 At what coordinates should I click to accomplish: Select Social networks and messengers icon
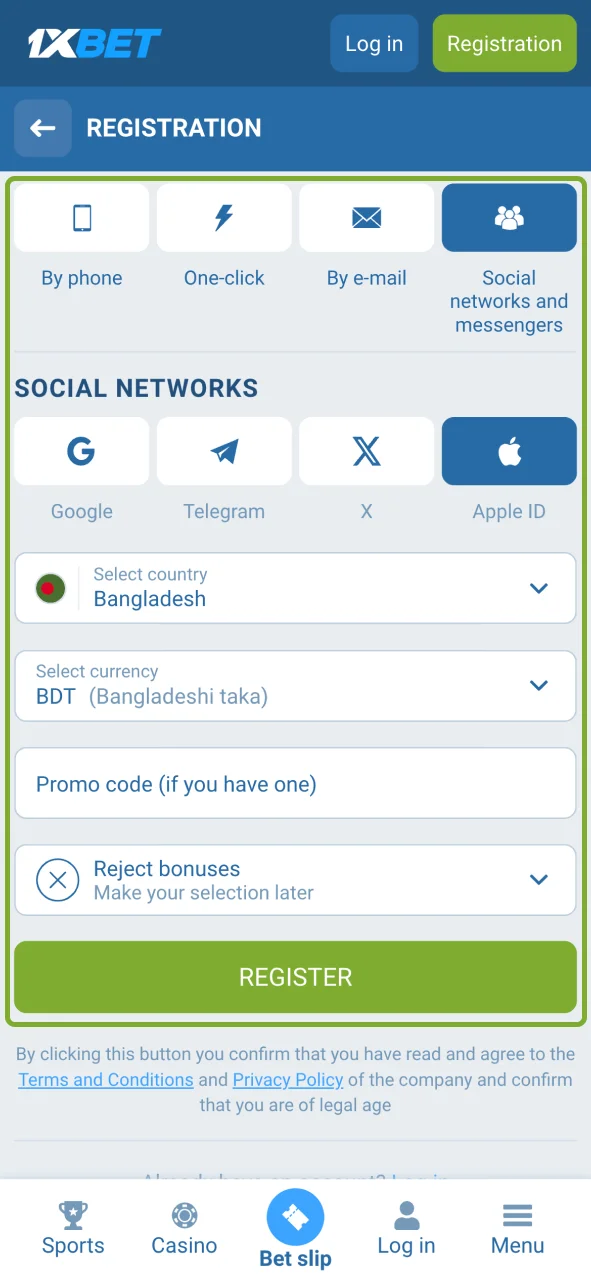(509, 217)
